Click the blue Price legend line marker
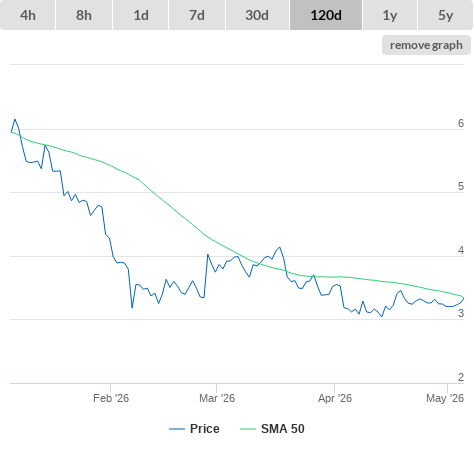The image size is (474, 455). [x=177, y=429]
